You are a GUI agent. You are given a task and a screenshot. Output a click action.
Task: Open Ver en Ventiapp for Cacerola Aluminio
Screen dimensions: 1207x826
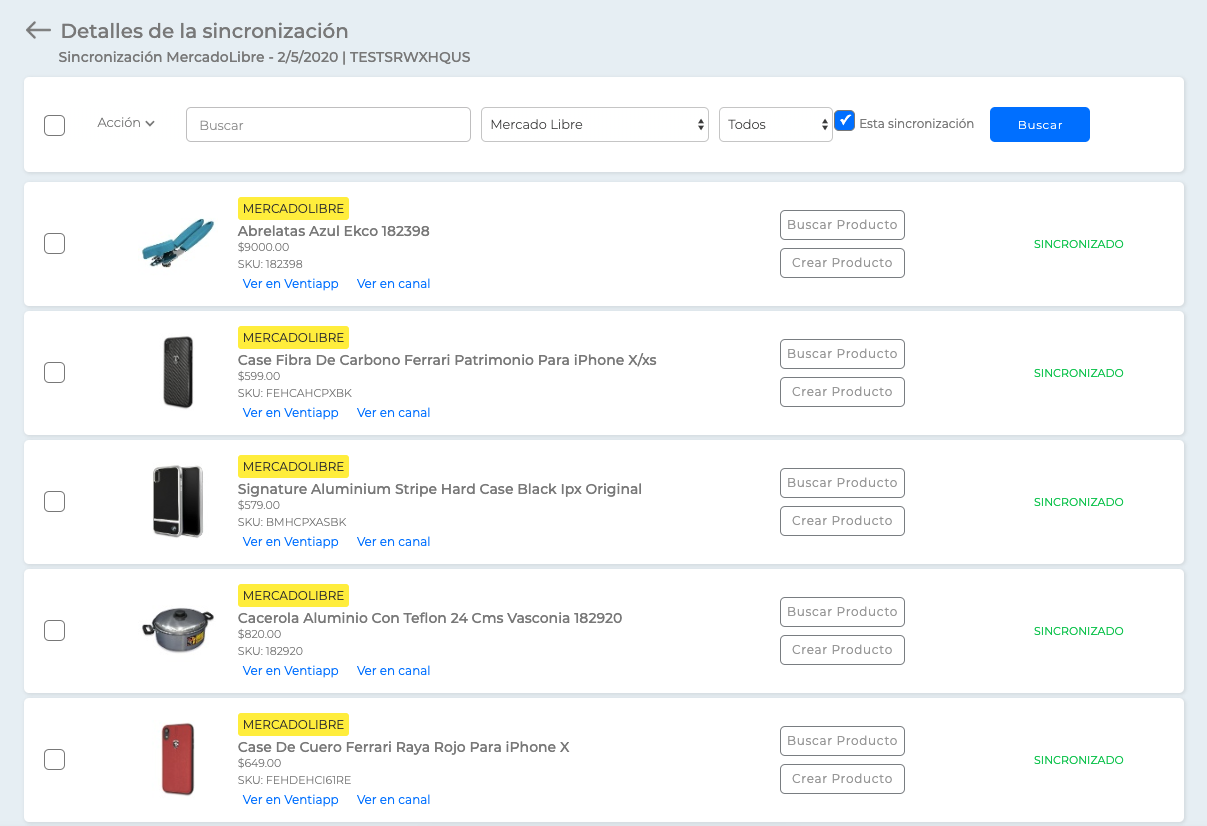tap(291, 671)
